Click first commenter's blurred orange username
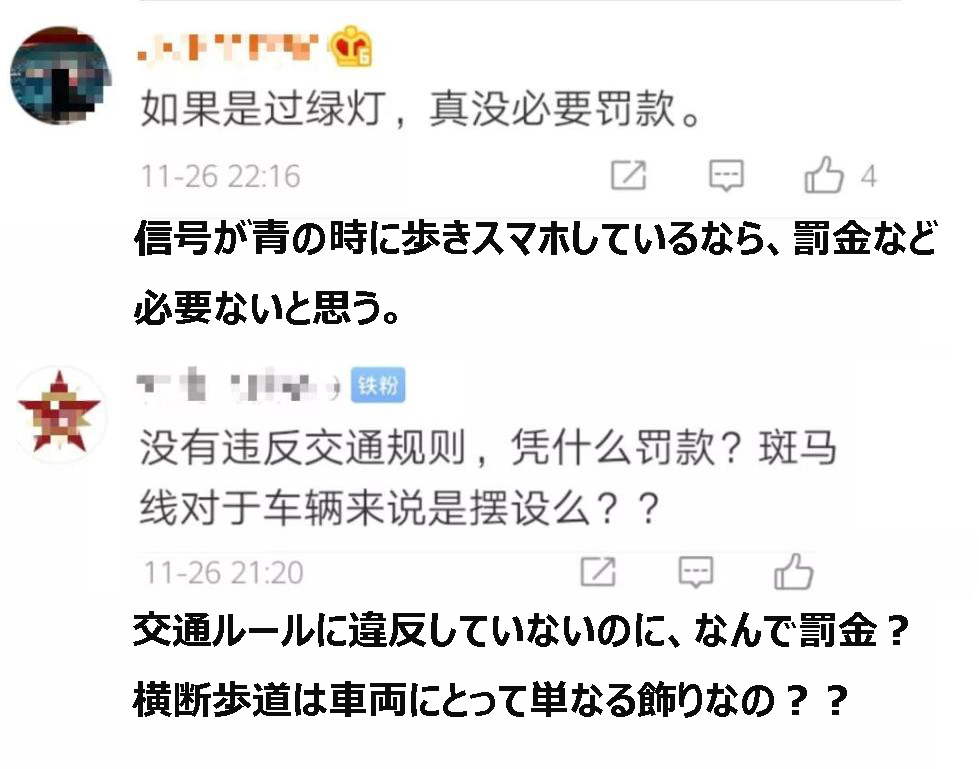This screenshot has width=979, height=769. click(x=228, y=47)
